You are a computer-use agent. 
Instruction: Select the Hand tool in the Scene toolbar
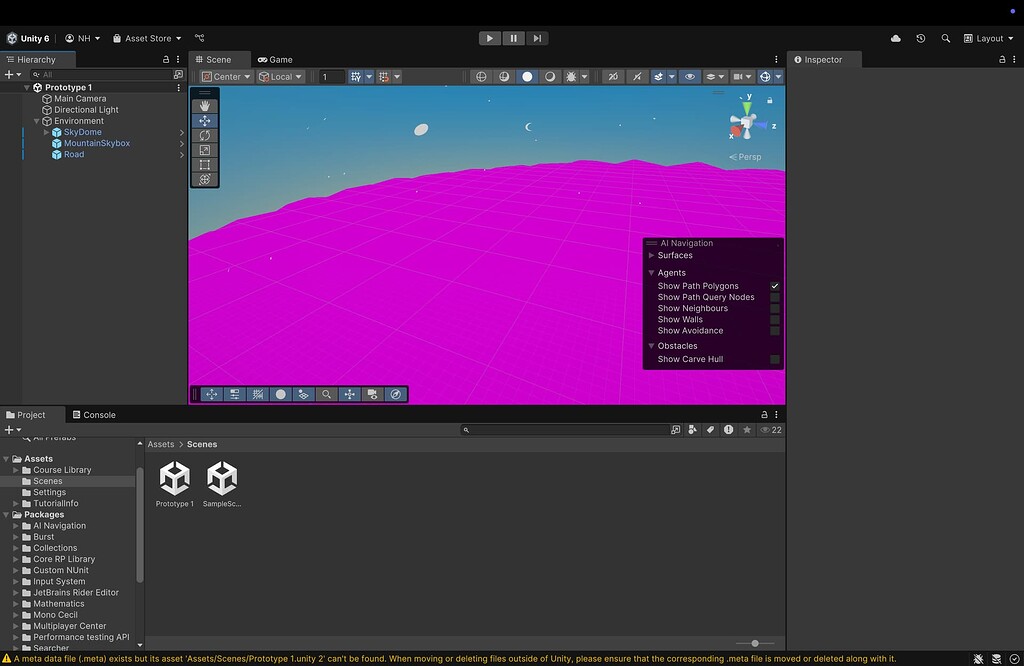tap(204, 105)
